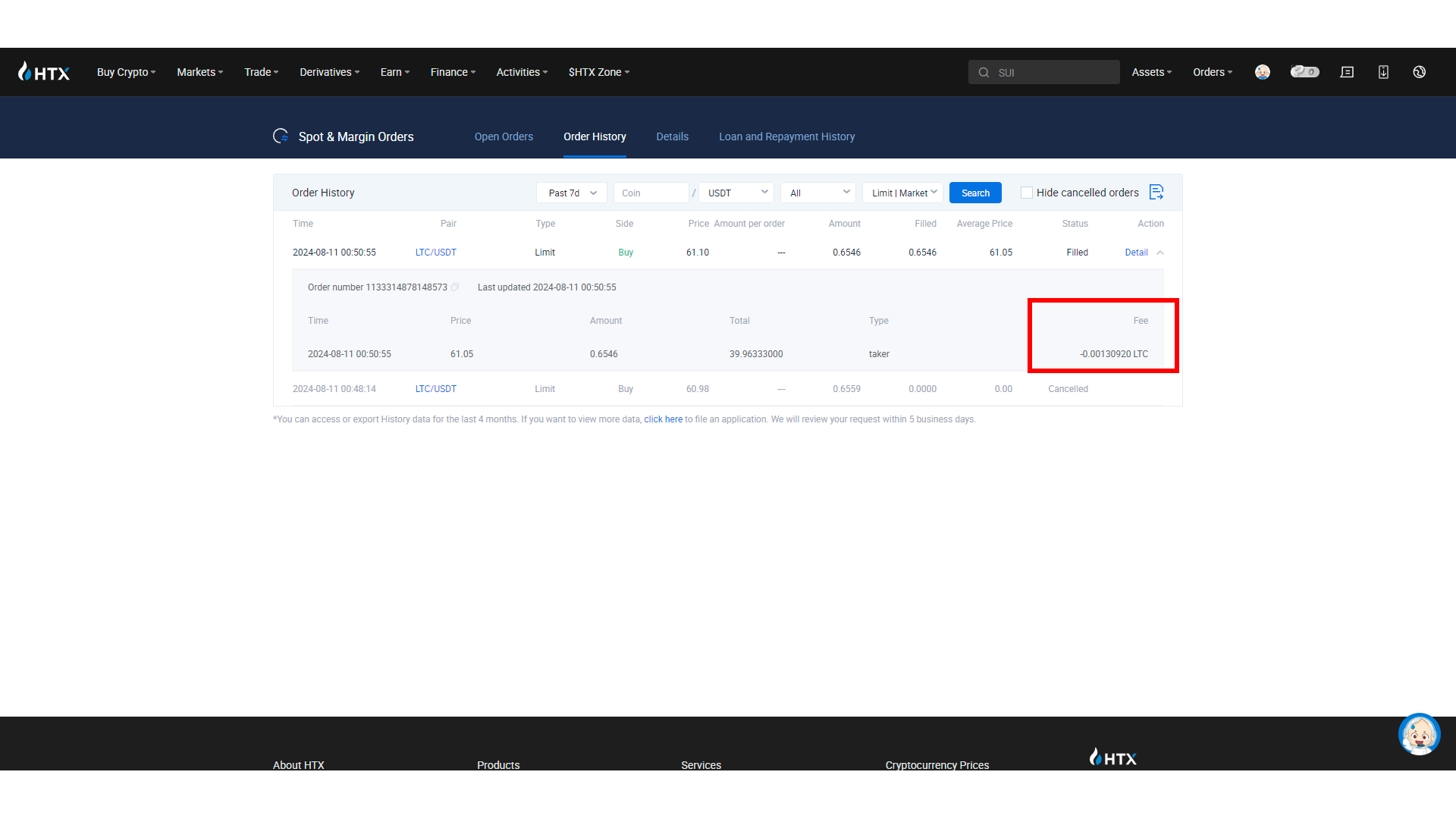Open Loan and Repayment History tab
This screenshot has height=819, width=1456.
click(x=786, y=136)
